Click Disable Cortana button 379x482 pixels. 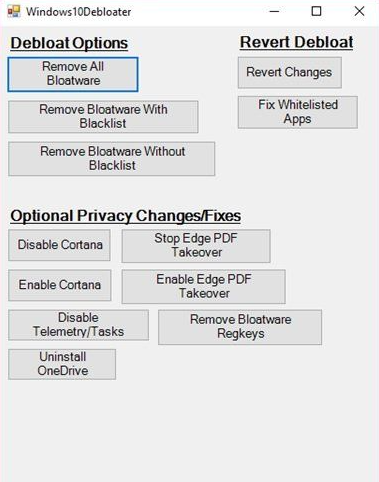[x=59, y=245]
